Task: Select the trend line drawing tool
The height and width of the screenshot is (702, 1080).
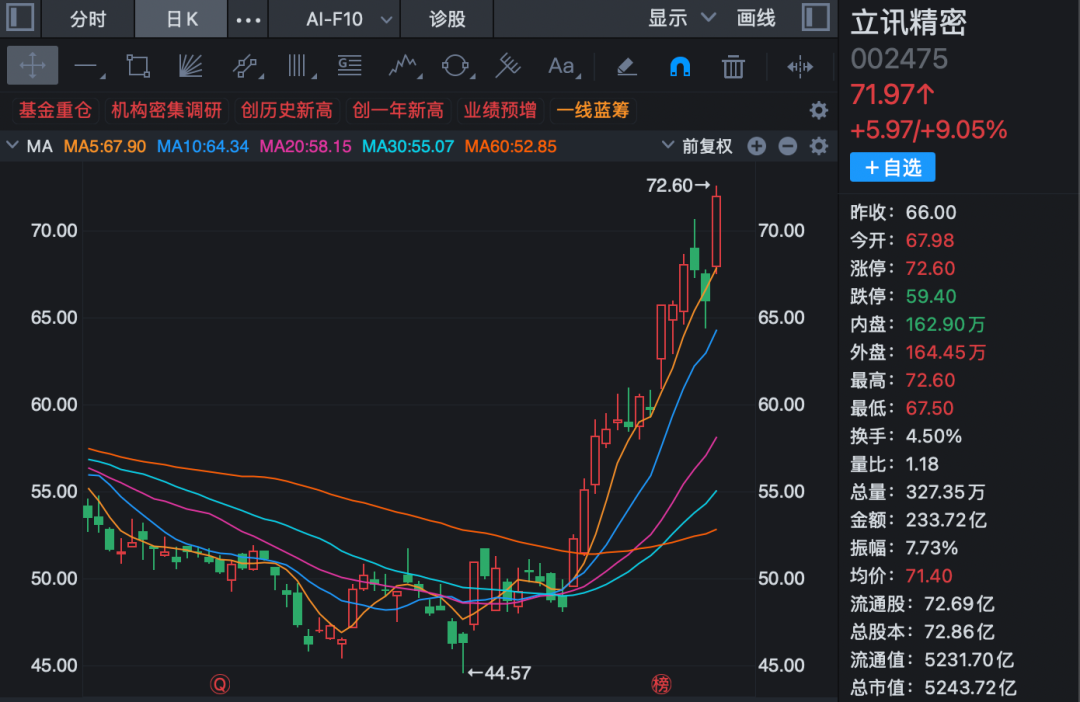Action: [x=84, y=66]
